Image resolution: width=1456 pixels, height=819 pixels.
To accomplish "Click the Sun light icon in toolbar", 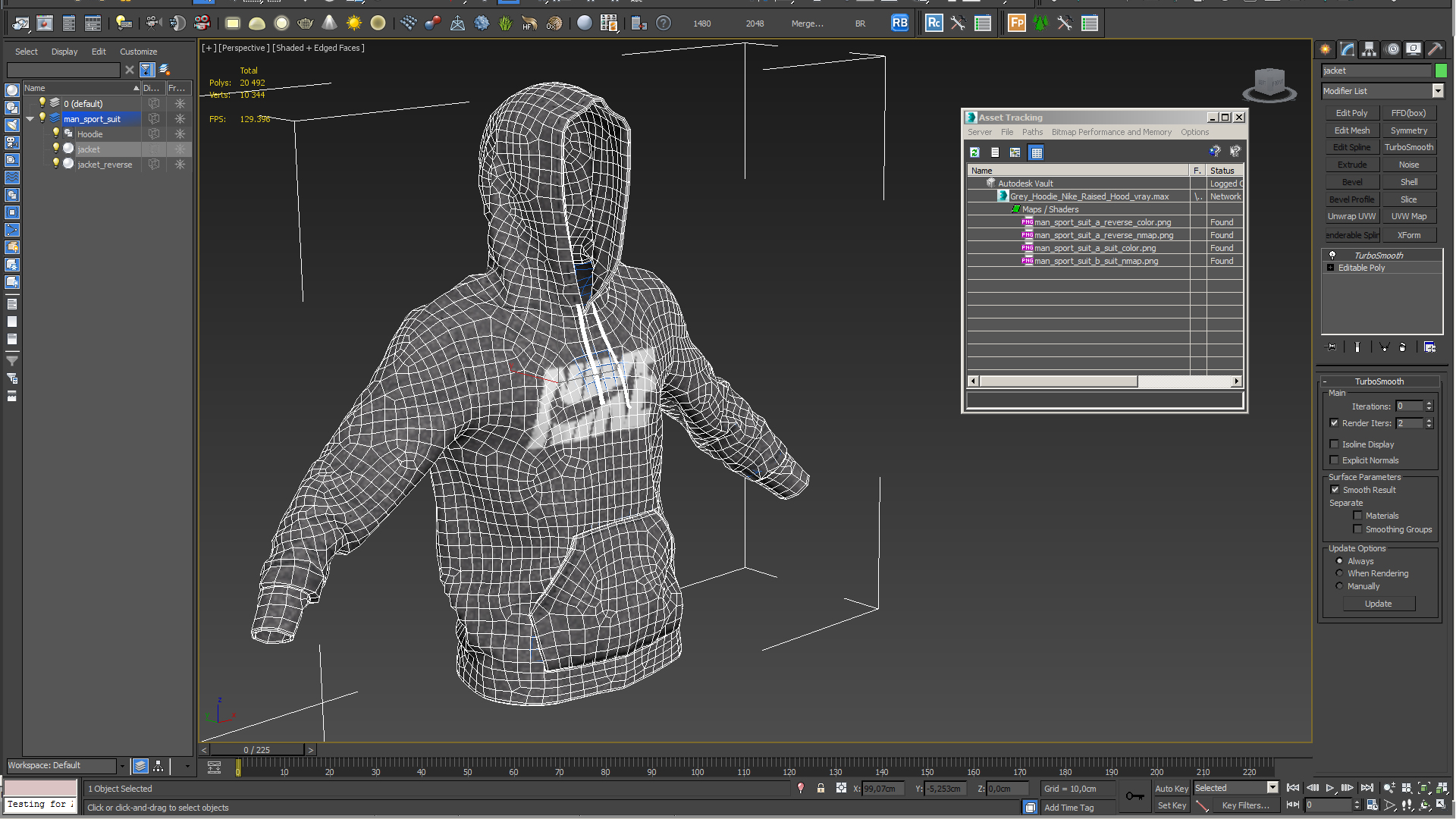I will 354,24.
